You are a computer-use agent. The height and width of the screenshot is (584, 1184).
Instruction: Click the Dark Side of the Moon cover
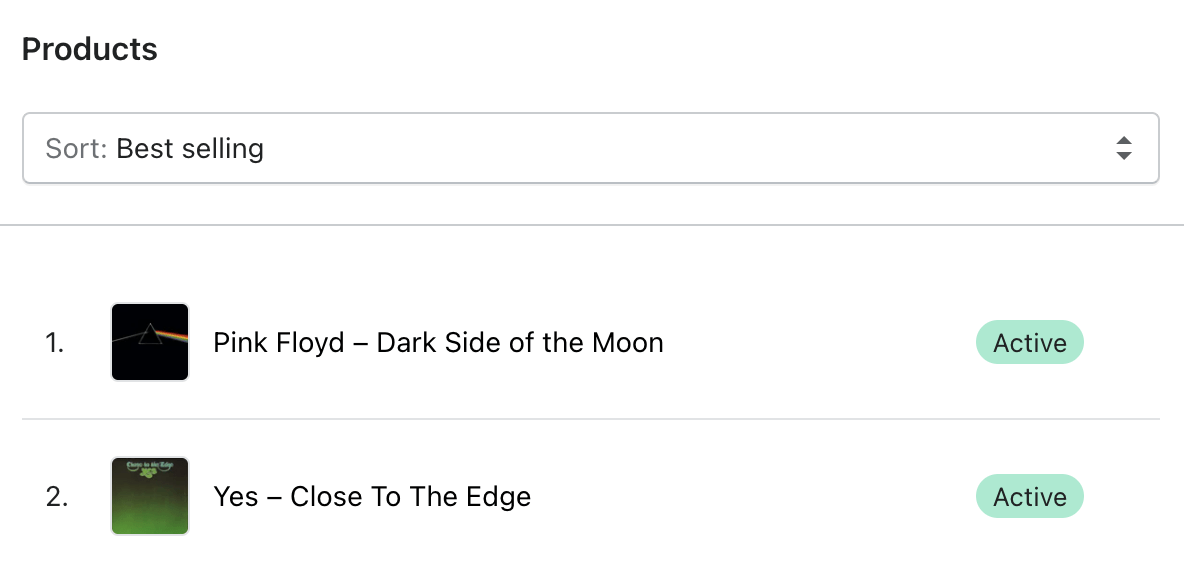(x=150, y=342)
